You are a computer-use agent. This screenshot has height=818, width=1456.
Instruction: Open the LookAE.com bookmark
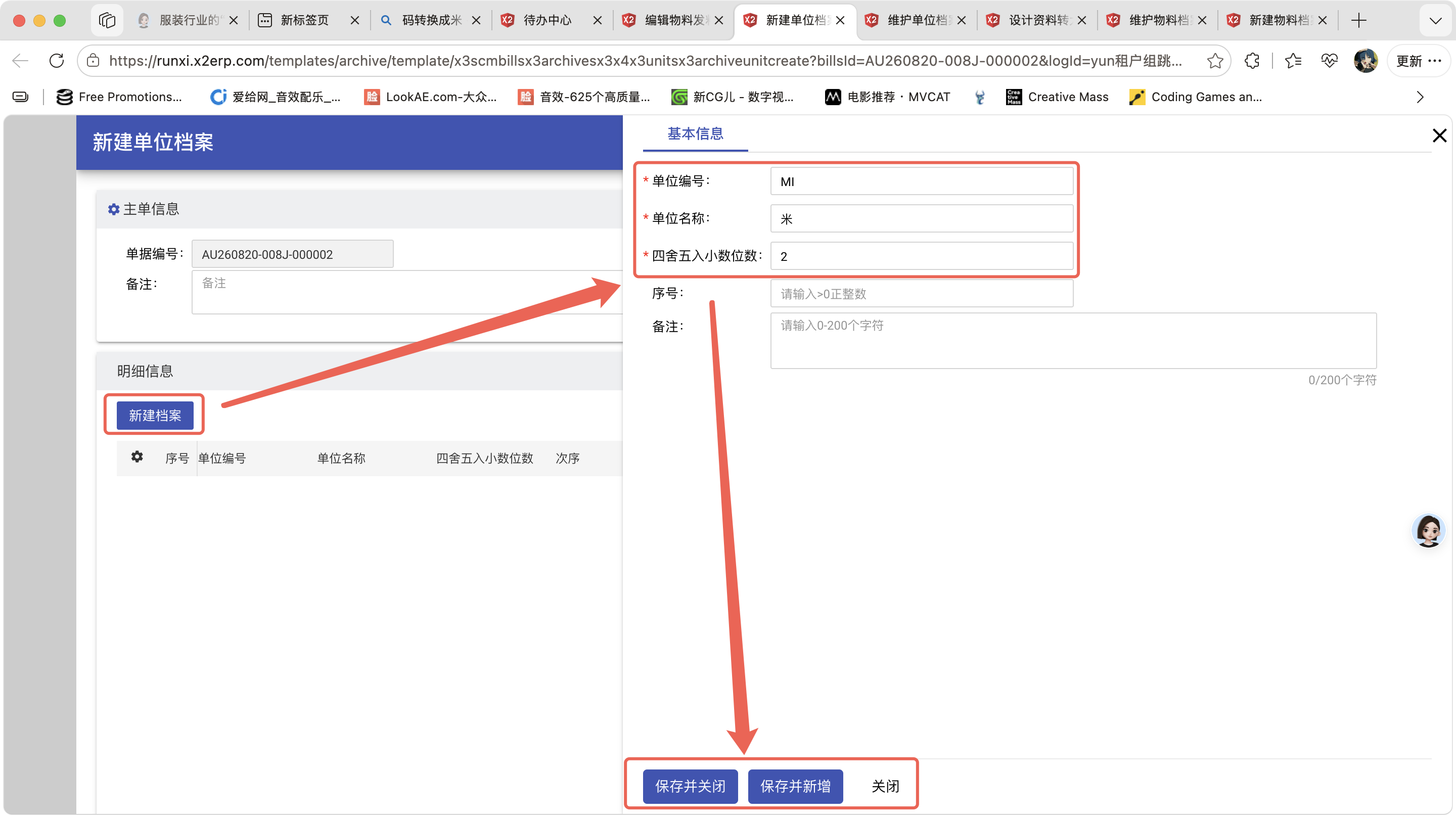430,97
